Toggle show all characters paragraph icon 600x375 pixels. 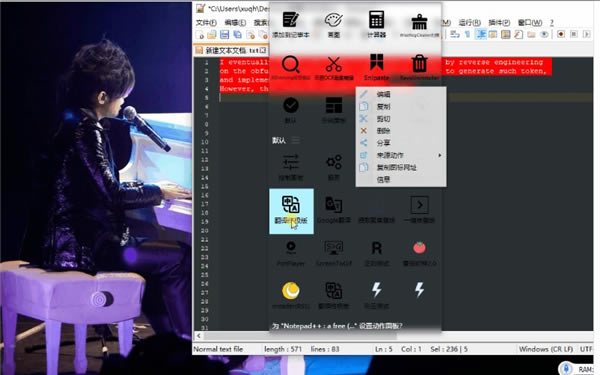click(x=467, y=34)
